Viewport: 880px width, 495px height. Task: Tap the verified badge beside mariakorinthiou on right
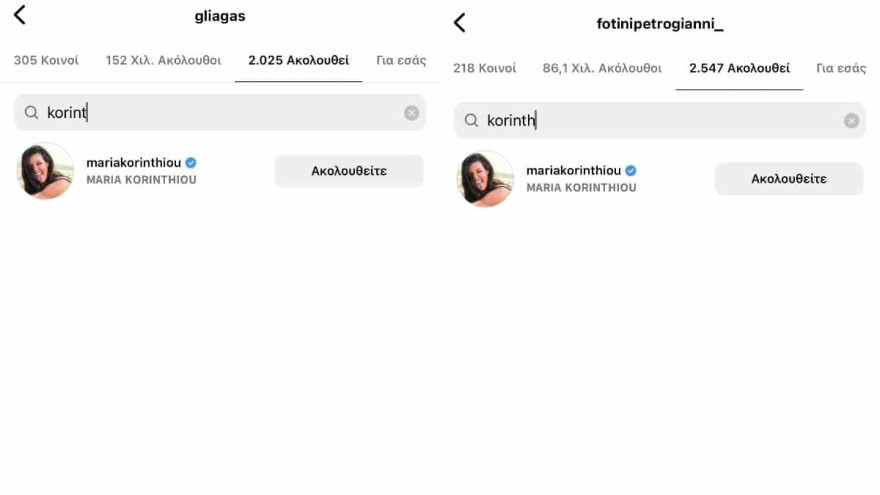(631, 171)
